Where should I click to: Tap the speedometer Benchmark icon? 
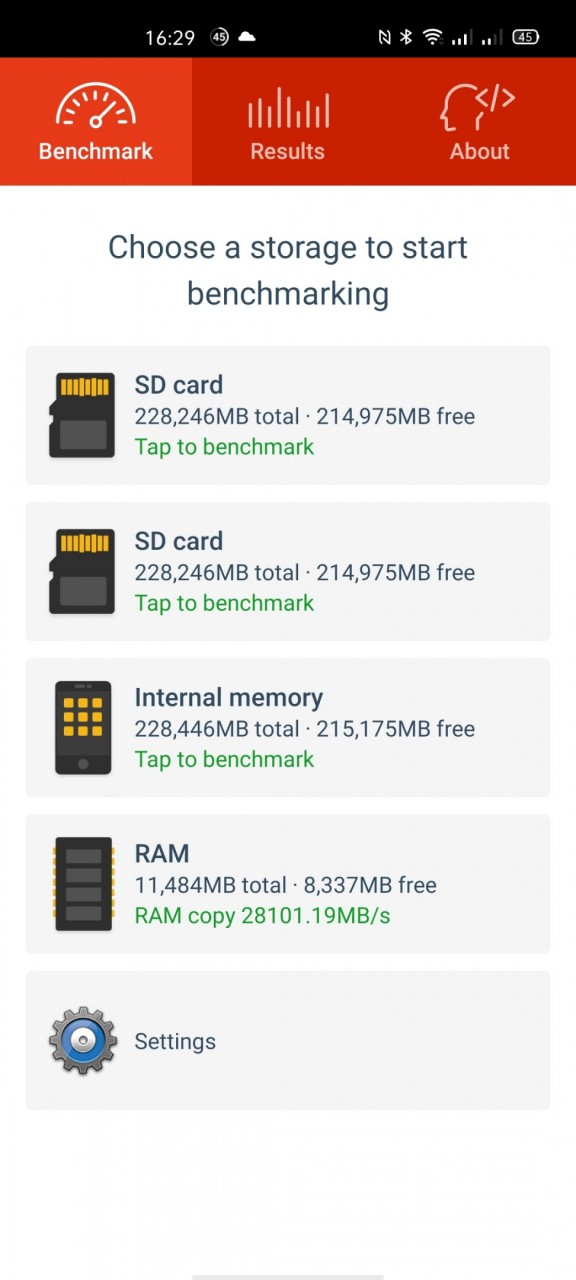96,105
